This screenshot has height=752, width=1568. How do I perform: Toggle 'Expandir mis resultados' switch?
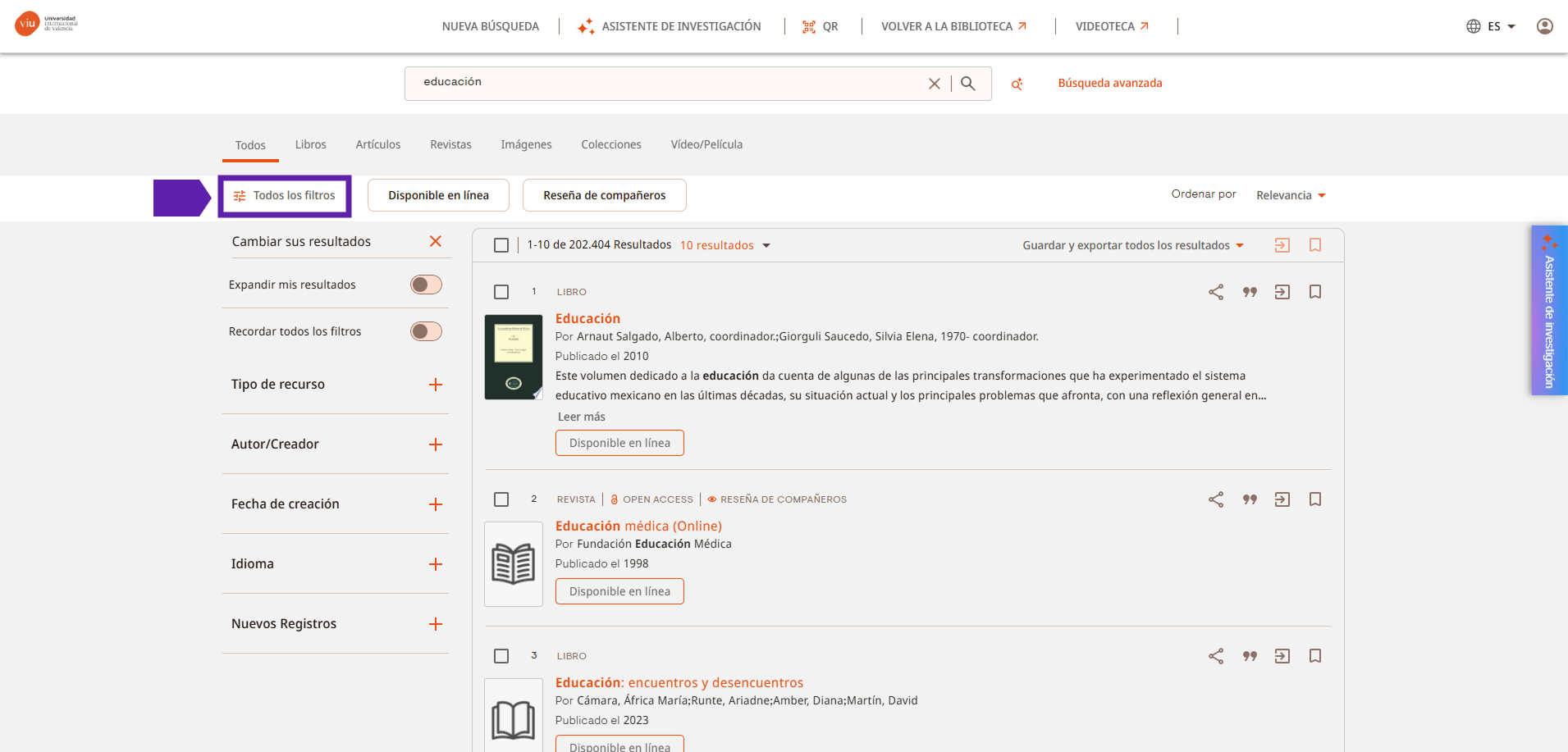click(426, 285)
